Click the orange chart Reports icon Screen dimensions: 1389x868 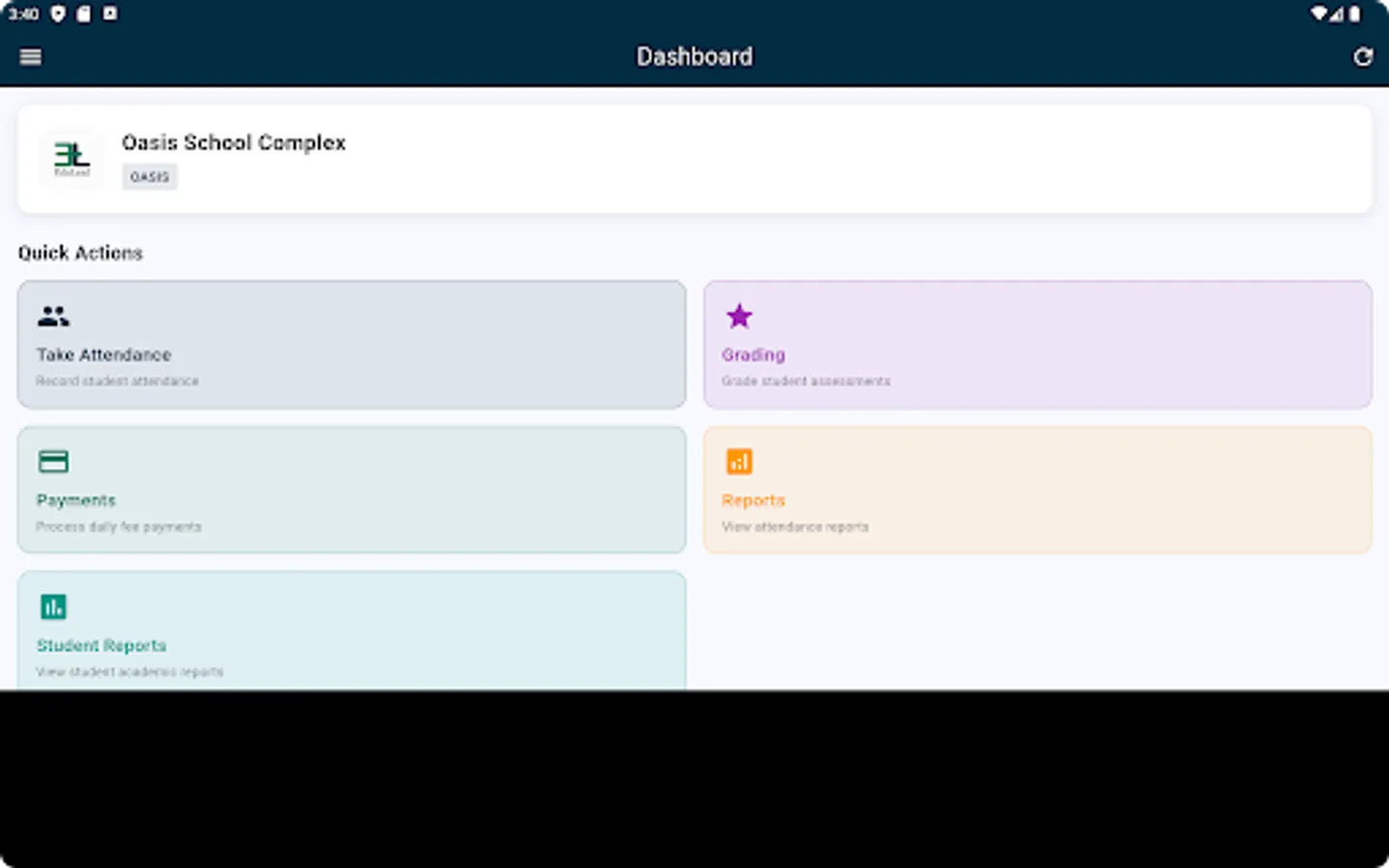tap(739, 461)
